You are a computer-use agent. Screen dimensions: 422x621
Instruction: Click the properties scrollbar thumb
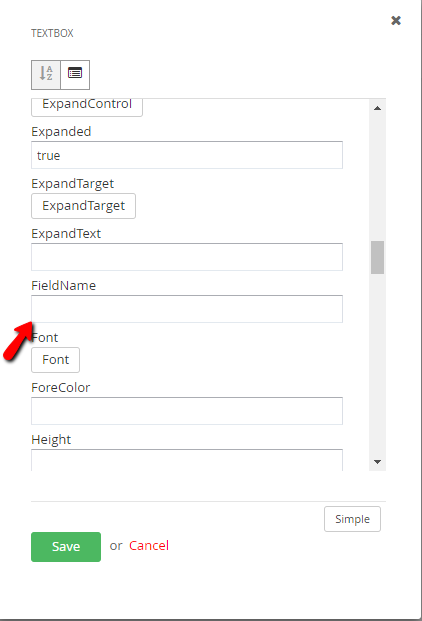click(x=377, y=257)
